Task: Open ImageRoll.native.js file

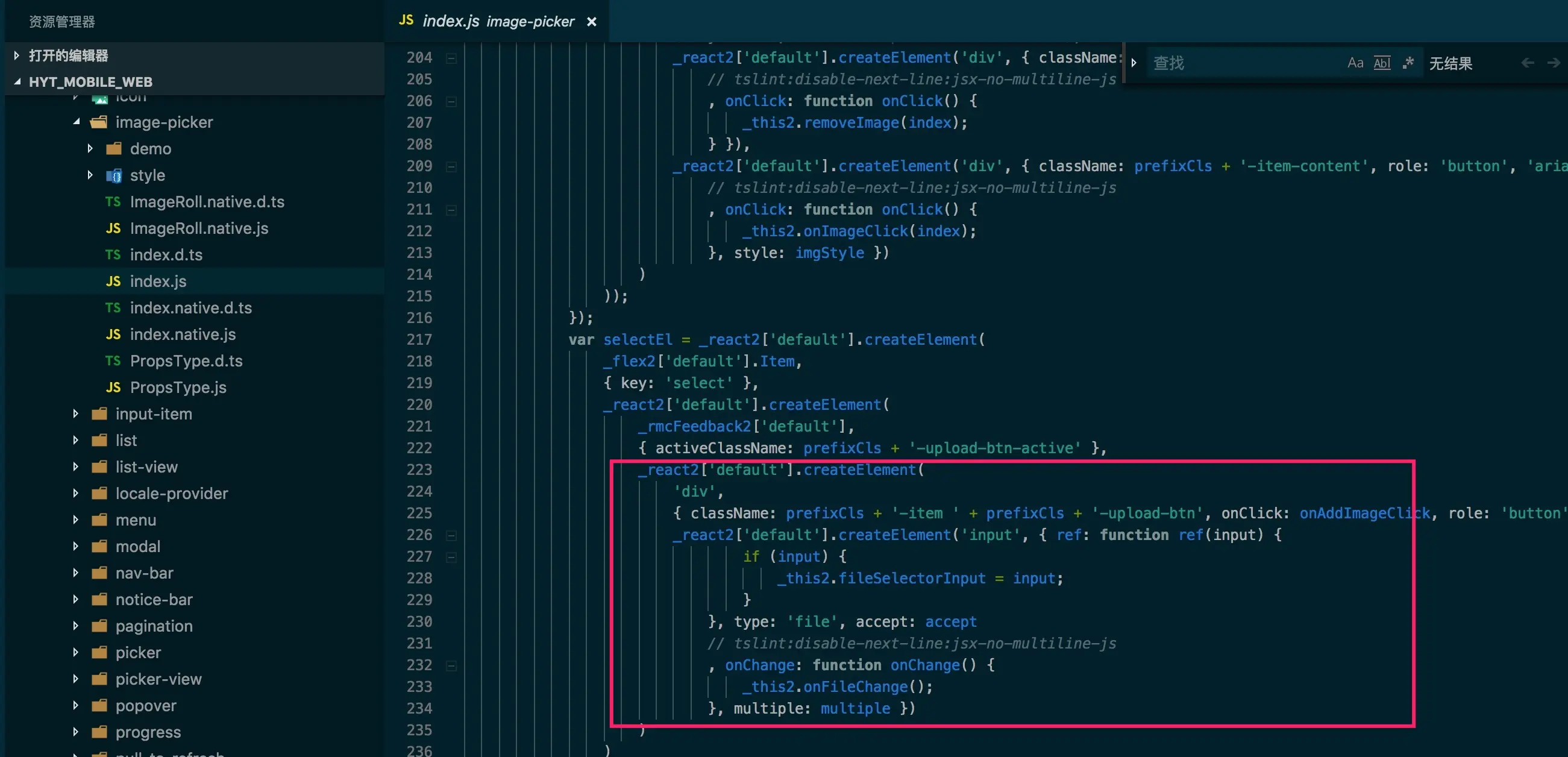Action: pyautogui.click(x=198, y=228)
